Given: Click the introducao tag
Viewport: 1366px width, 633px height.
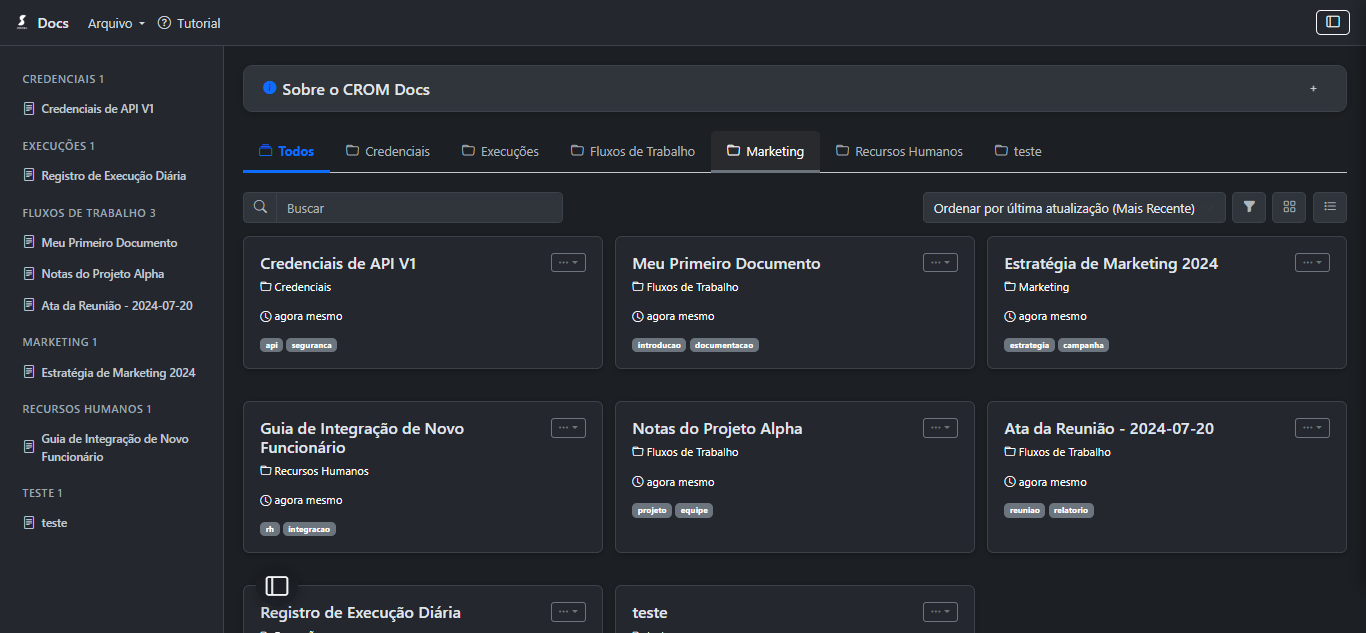Looking at the screenshot, I should [x=659, y=345].
